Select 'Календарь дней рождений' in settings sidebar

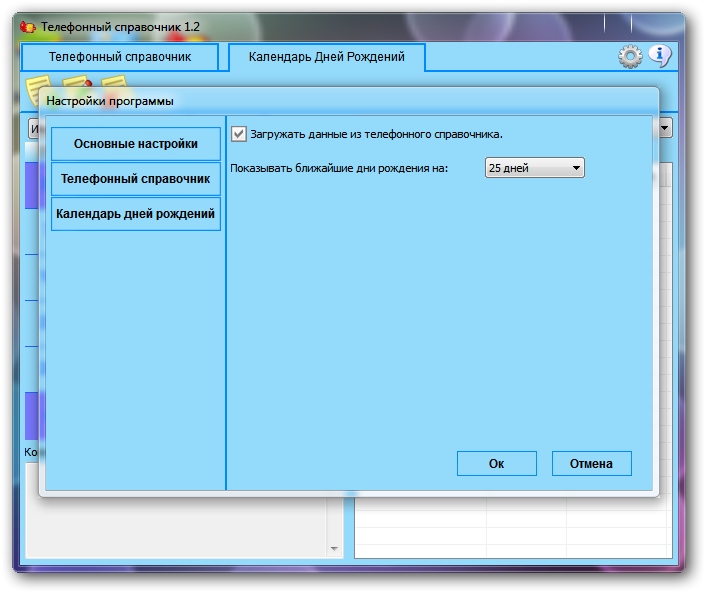pos(136,214)
